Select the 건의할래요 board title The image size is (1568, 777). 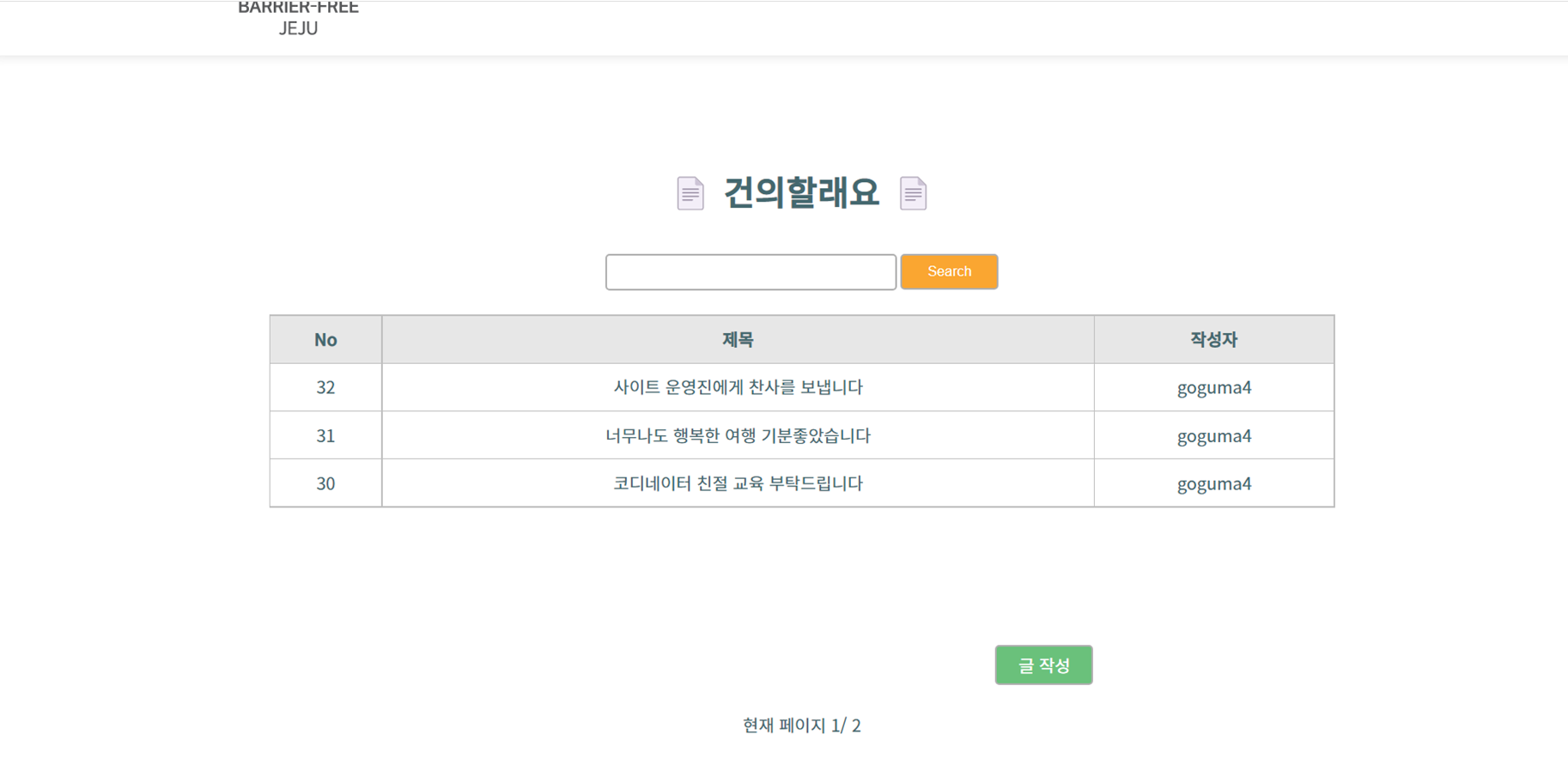click(801, 192)
